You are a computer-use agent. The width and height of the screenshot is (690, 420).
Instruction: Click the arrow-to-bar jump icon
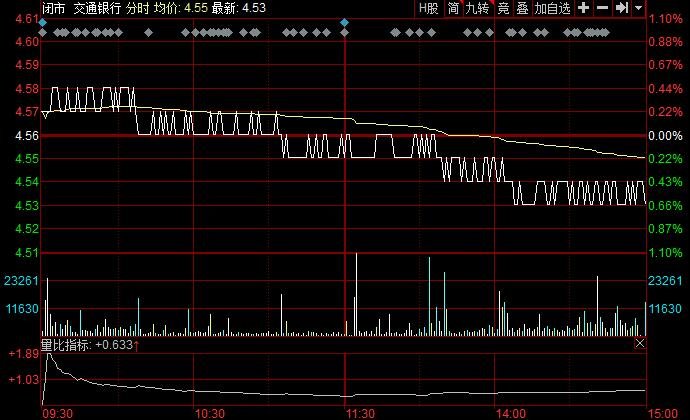[622, 7]
